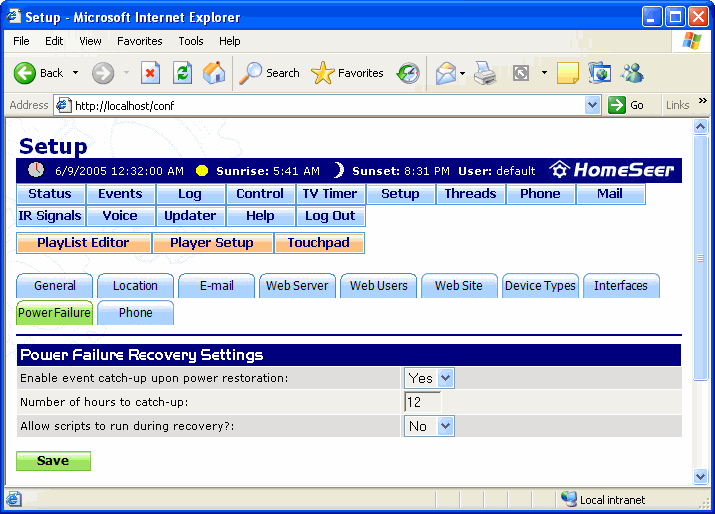
Task: Open Favorites with the star icon
Action: (322, 73)
